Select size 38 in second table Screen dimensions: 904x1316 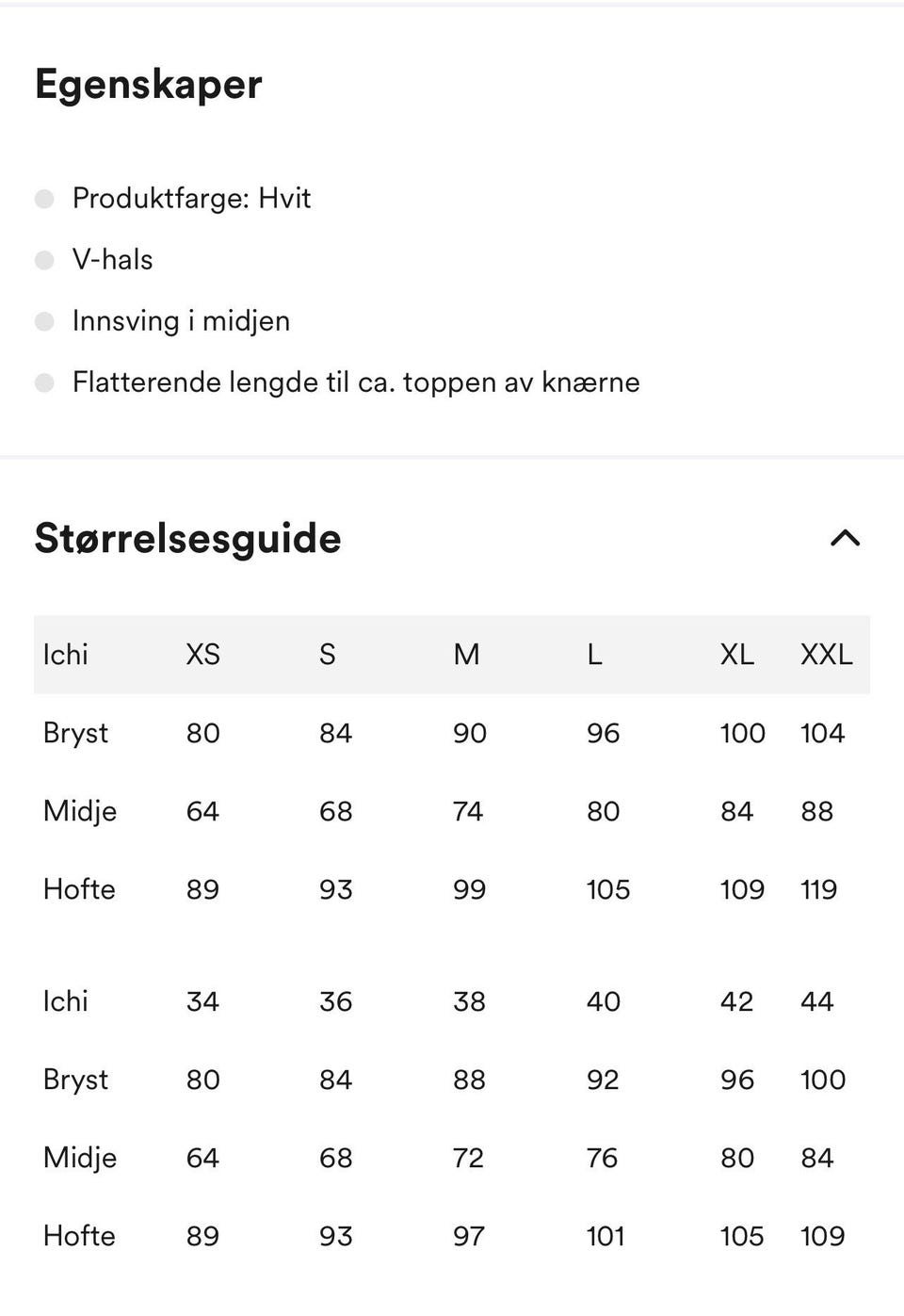469,1001
